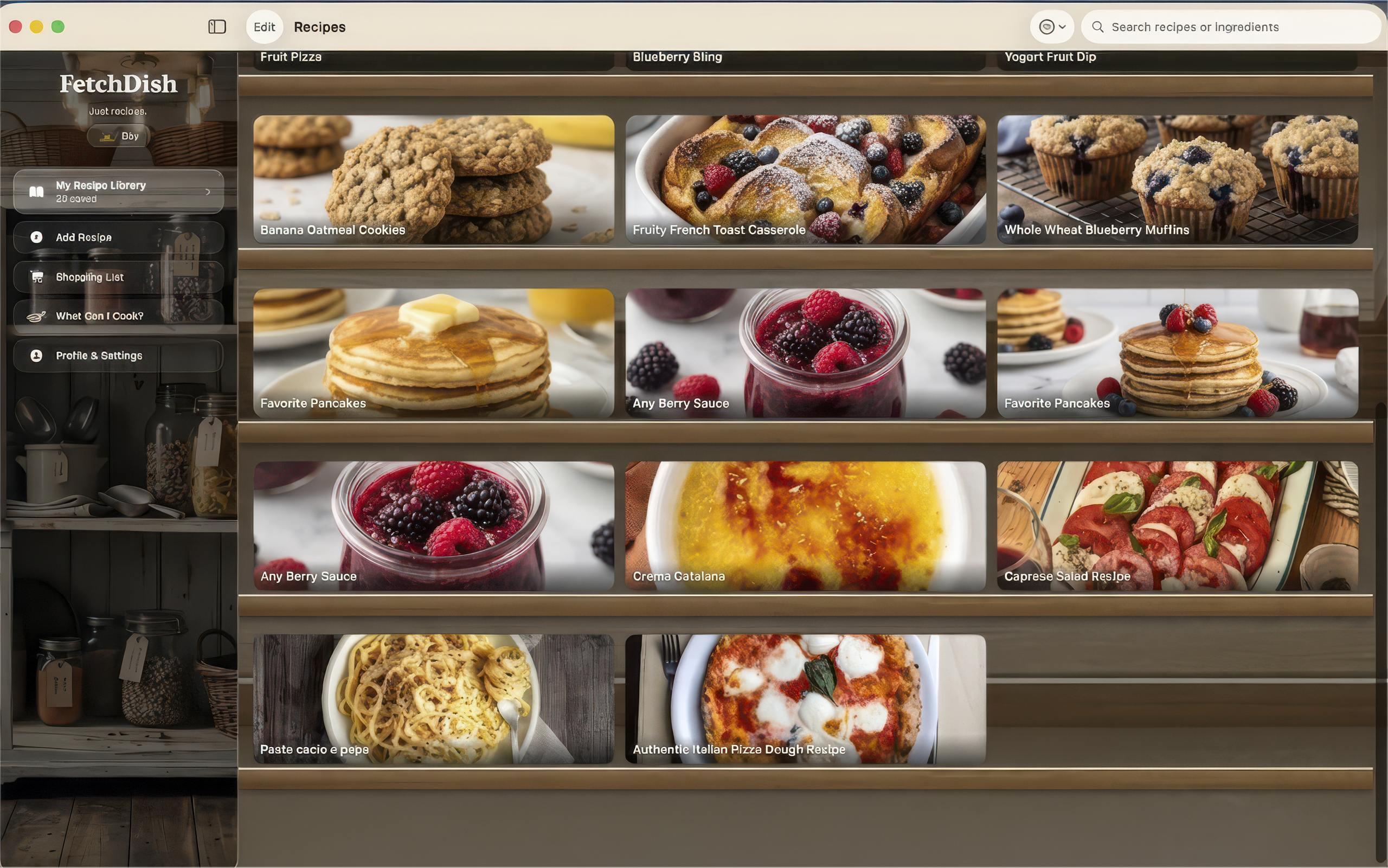Image resolution: width=1388 pixels, height=868 pixels.
Task: Click the plus icon next to Add Recipe
Action: (x=36, y=237)
